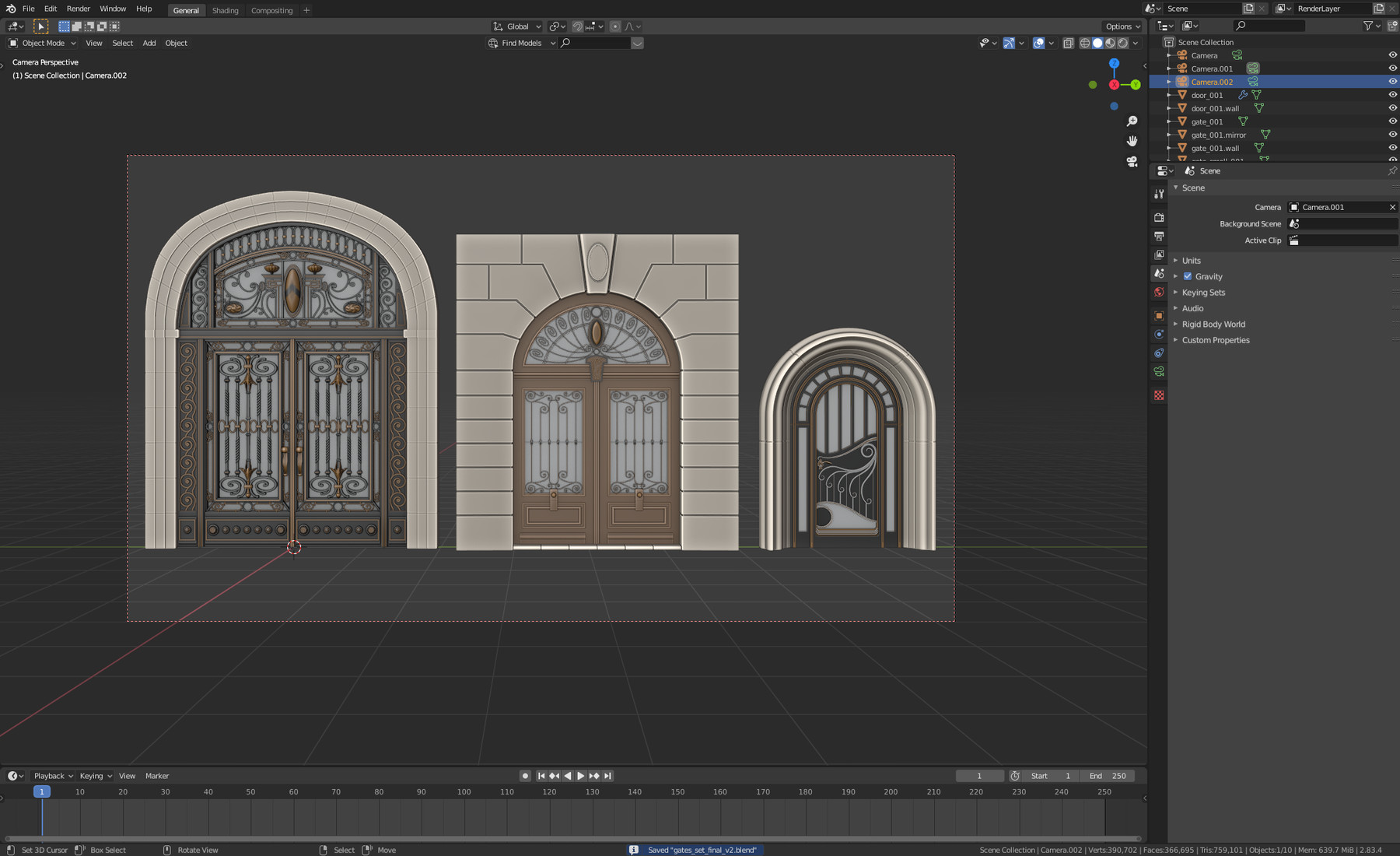
Task: Click the current frame field showing 1
Action: tap(979, 776)
